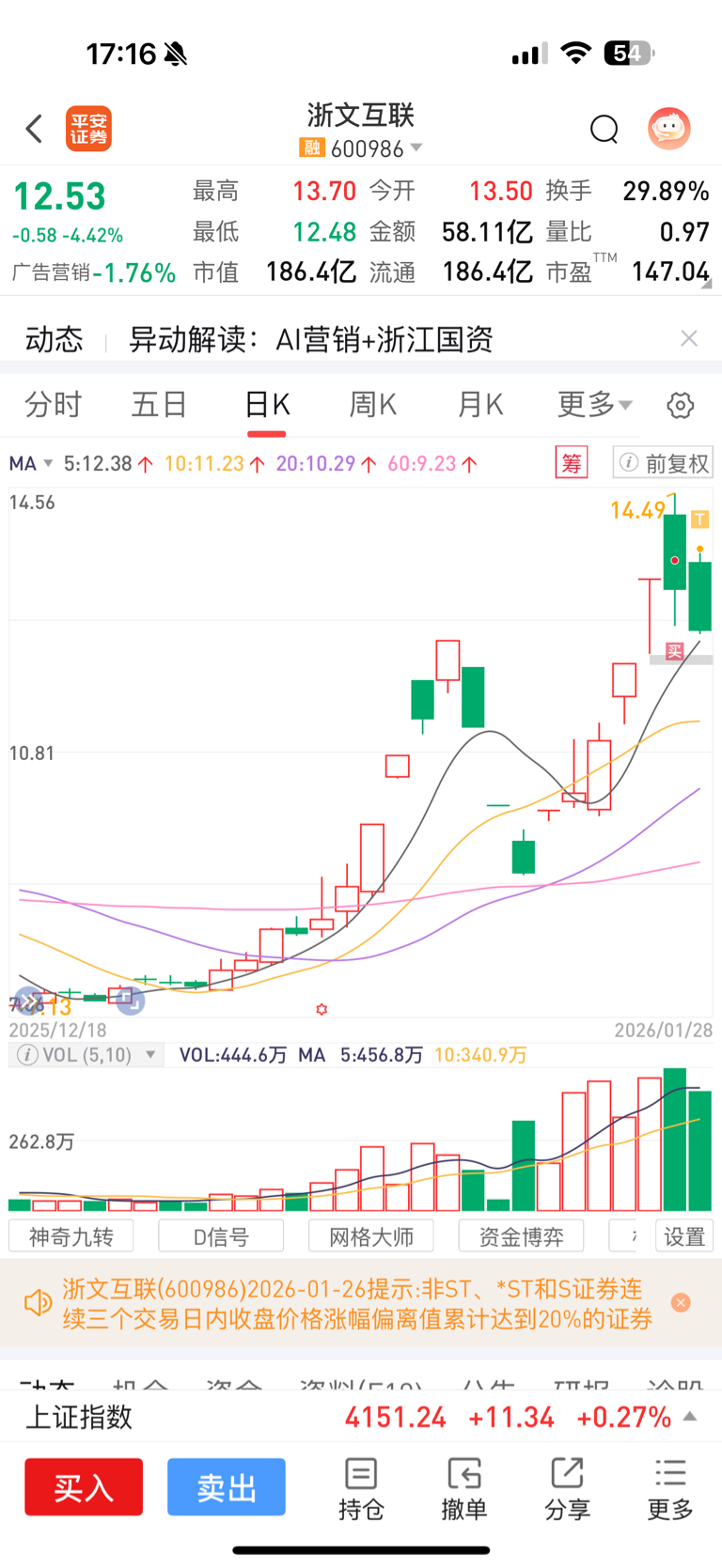
Task: Read the 浙文互联 2026-01-26 提示 notice
Action: (x=357, y=1304)
